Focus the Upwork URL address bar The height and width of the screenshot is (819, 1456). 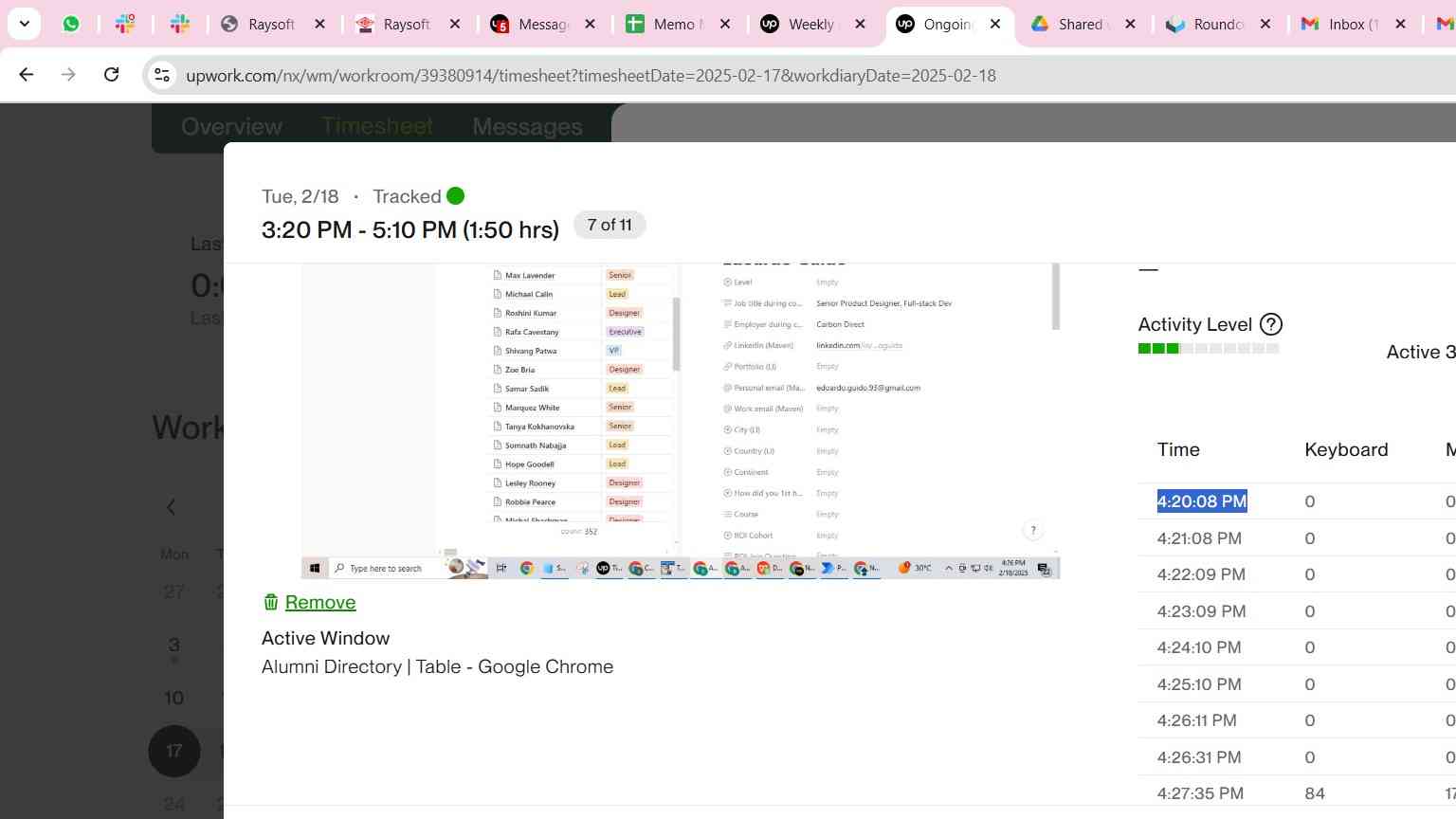point(591,75)
